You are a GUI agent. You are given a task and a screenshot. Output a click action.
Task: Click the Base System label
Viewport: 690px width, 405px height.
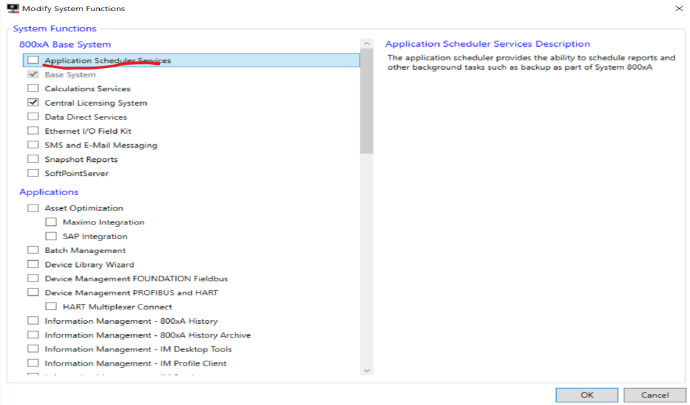tap(70, 75)
